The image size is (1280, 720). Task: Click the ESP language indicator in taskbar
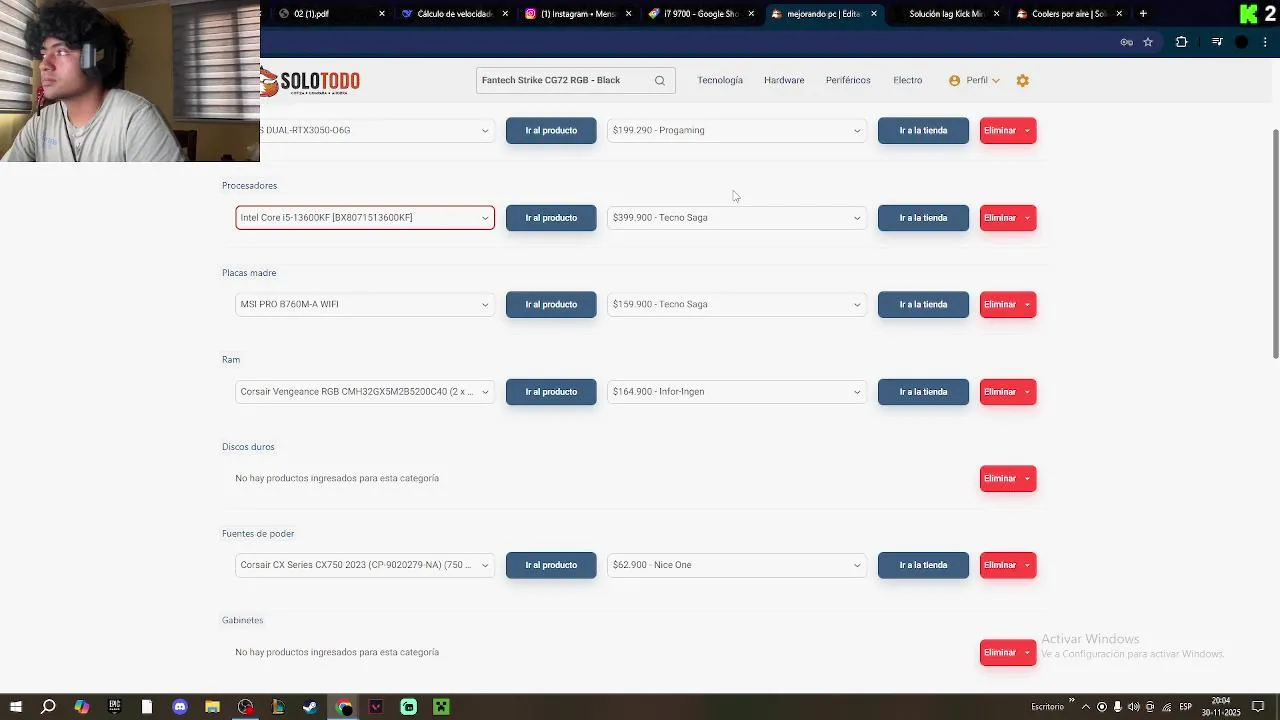click(1185, 707)
